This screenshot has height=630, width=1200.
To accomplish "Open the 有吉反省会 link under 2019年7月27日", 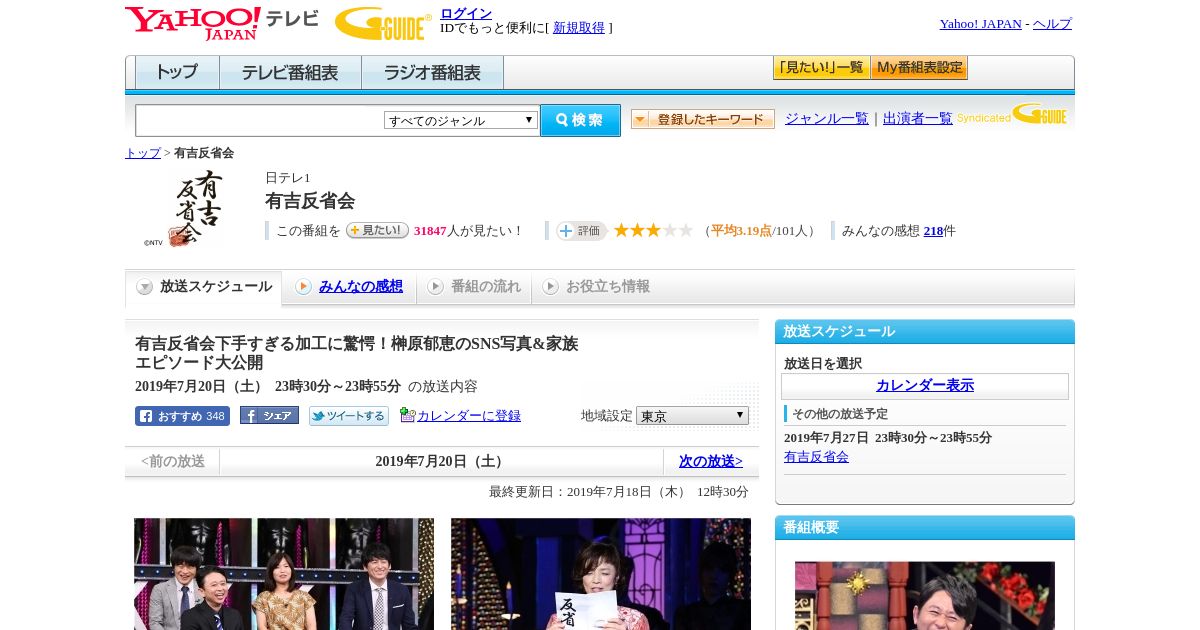I will click(x=816, y=457).
